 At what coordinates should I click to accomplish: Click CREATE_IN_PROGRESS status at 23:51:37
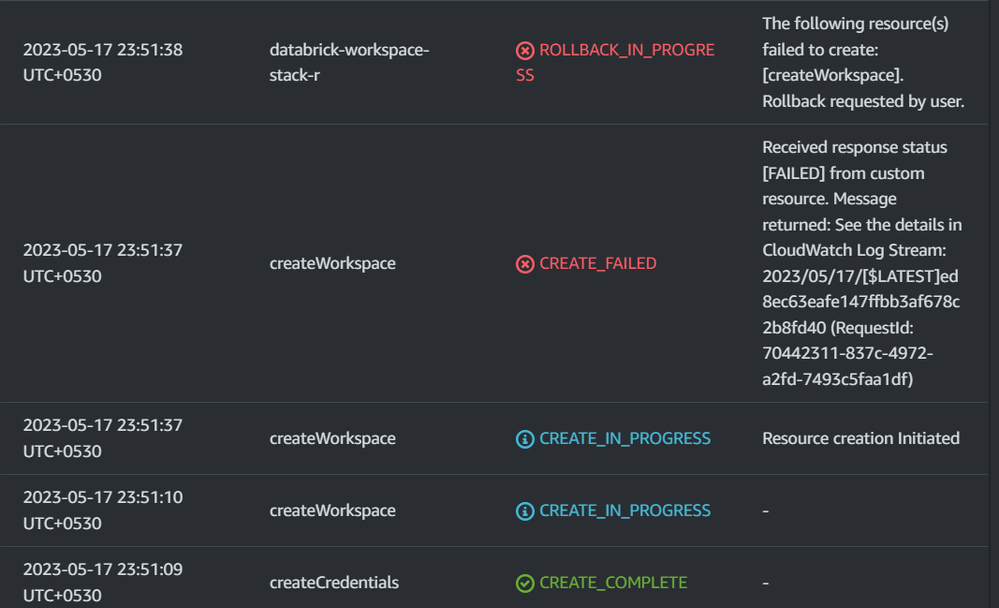click(625, 439)
